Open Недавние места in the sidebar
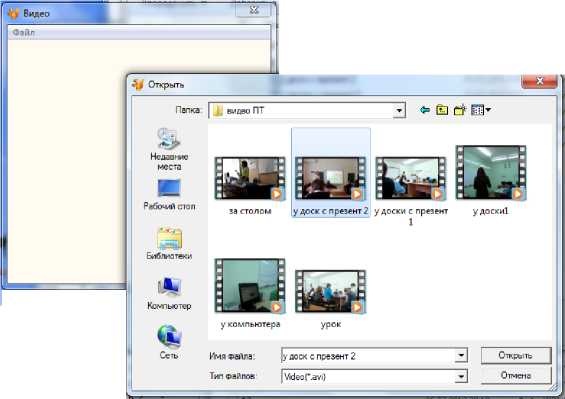The image size is (565, 399). point(169,149)
